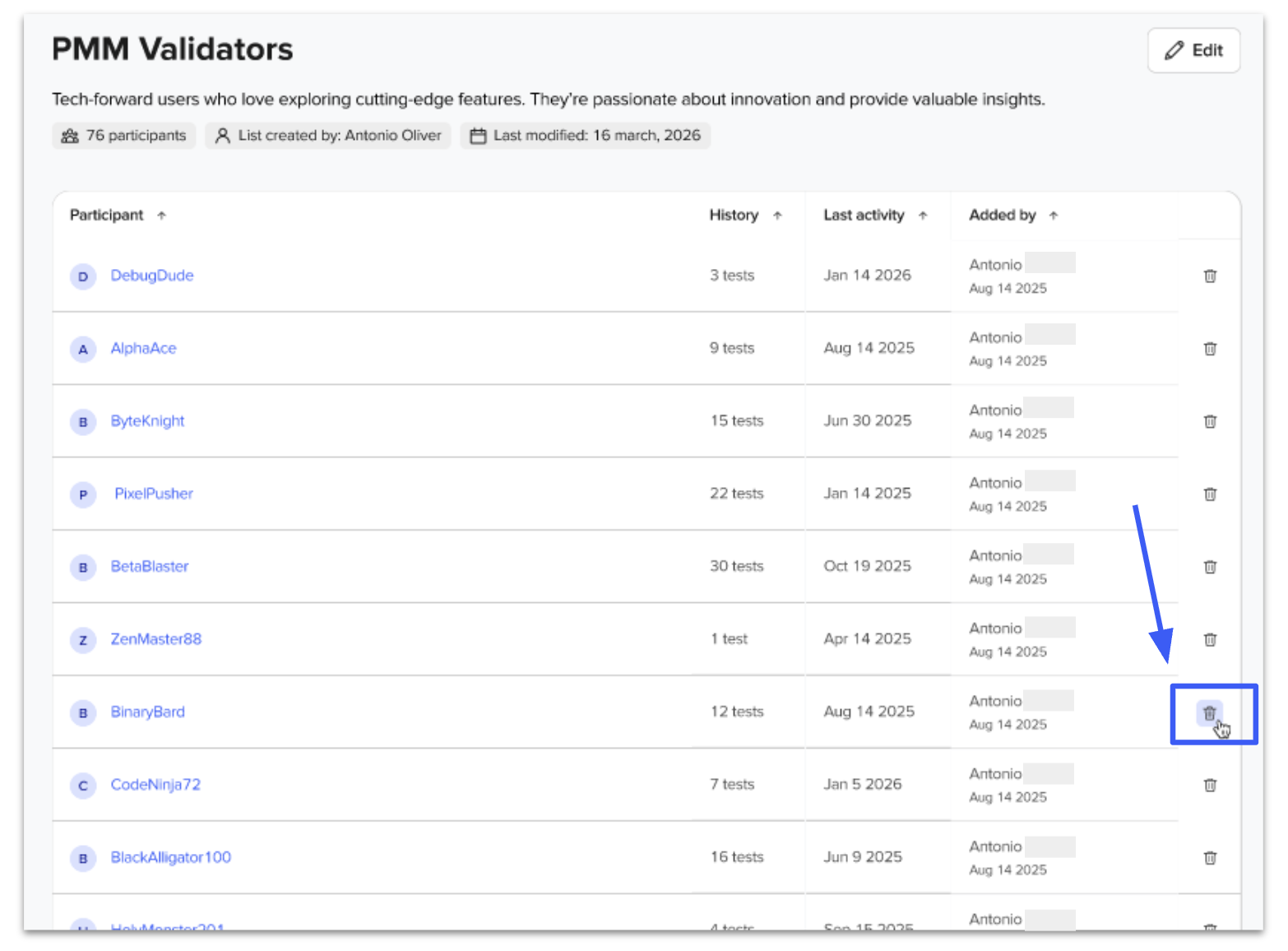This screenshot has width=1288, height=951.
Task: Click 'Oct 19 2025' last activity cell
Action: (868, 566)
